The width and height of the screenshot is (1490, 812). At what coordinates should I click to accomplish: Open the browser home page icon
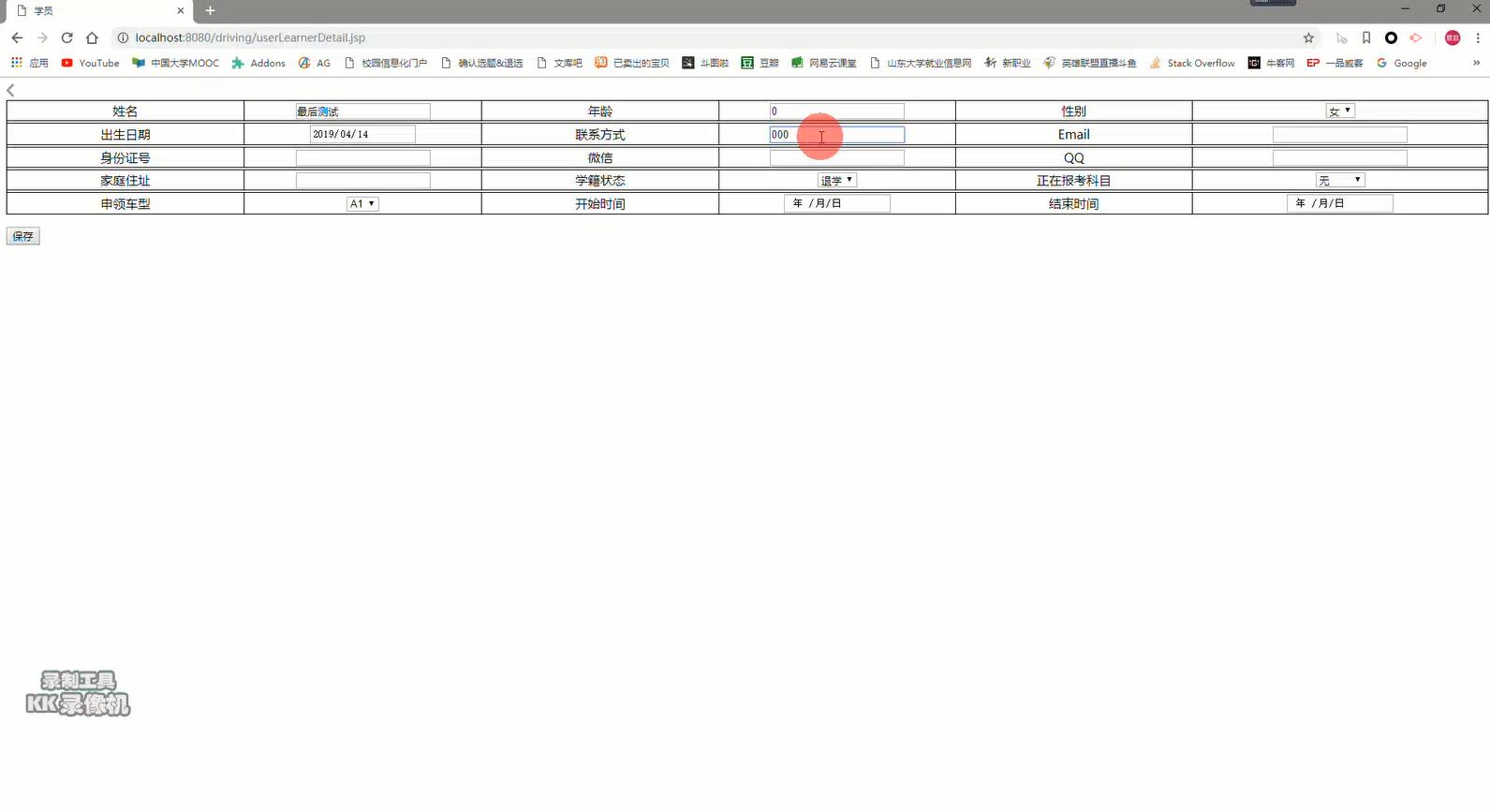coord(92,37)
